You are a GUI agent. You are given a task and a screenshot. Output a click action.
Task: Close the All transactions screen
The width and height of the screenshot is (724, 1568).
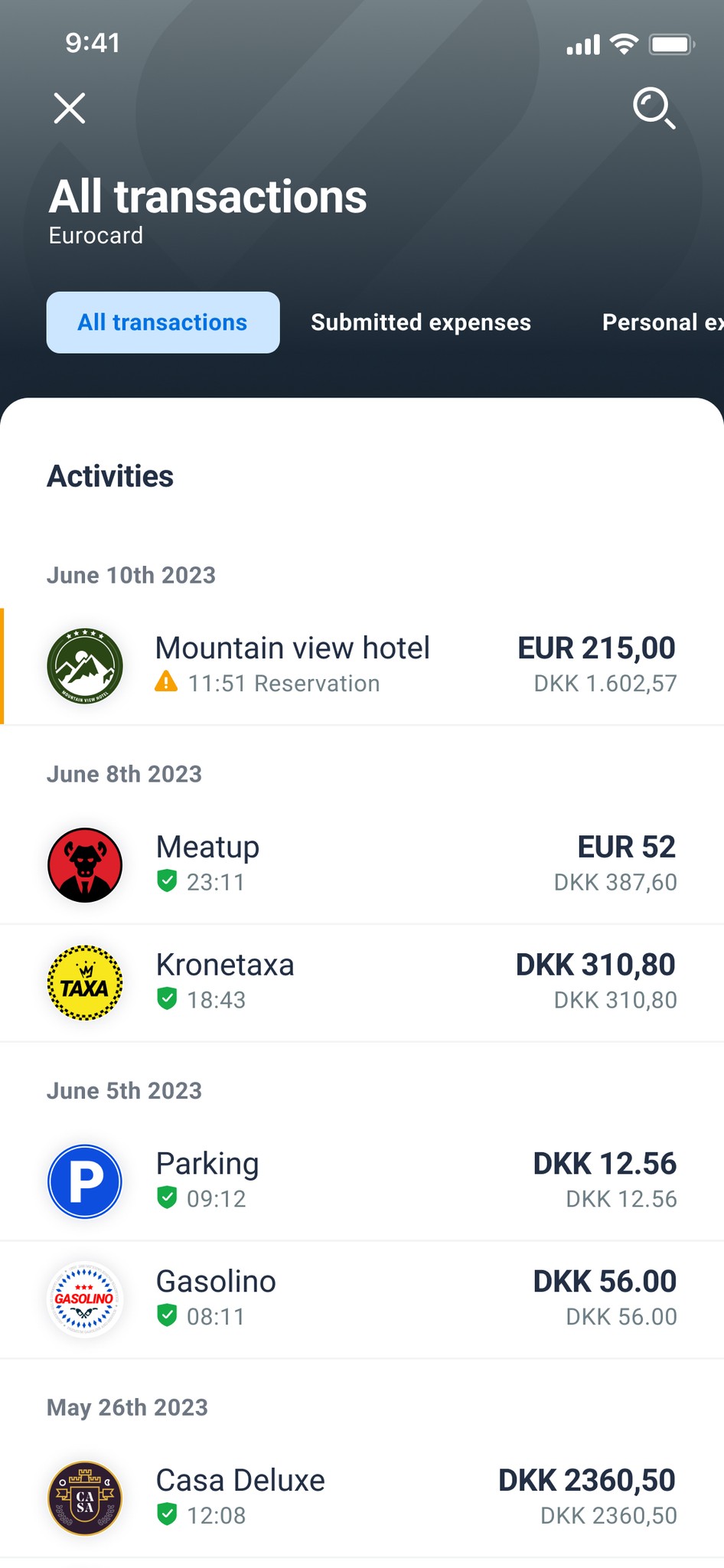[70, 108]
